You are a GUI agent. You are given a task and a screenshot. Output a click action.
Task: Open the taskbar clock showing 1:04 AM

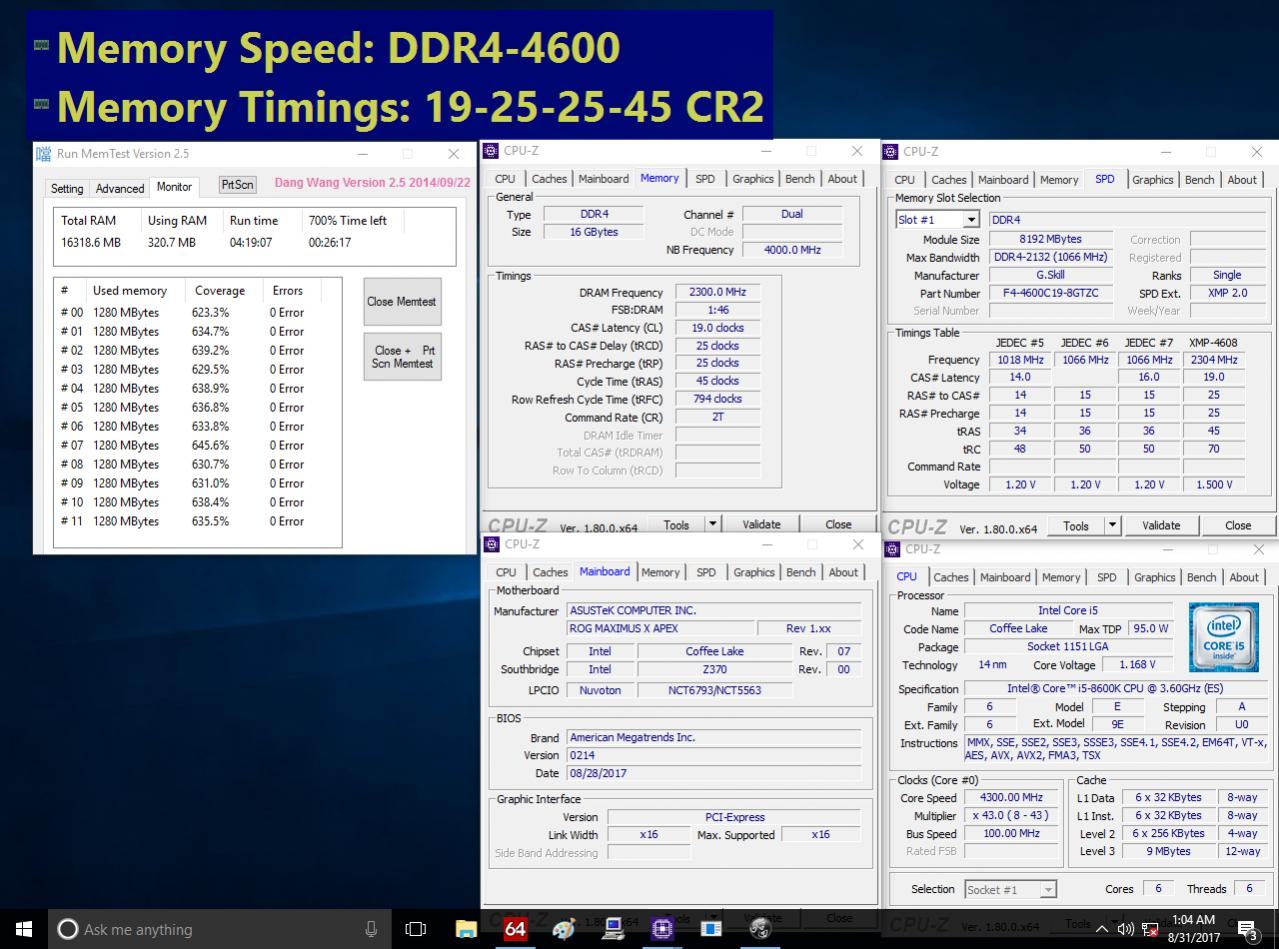pyautogui.click(x=1193, y=929)
